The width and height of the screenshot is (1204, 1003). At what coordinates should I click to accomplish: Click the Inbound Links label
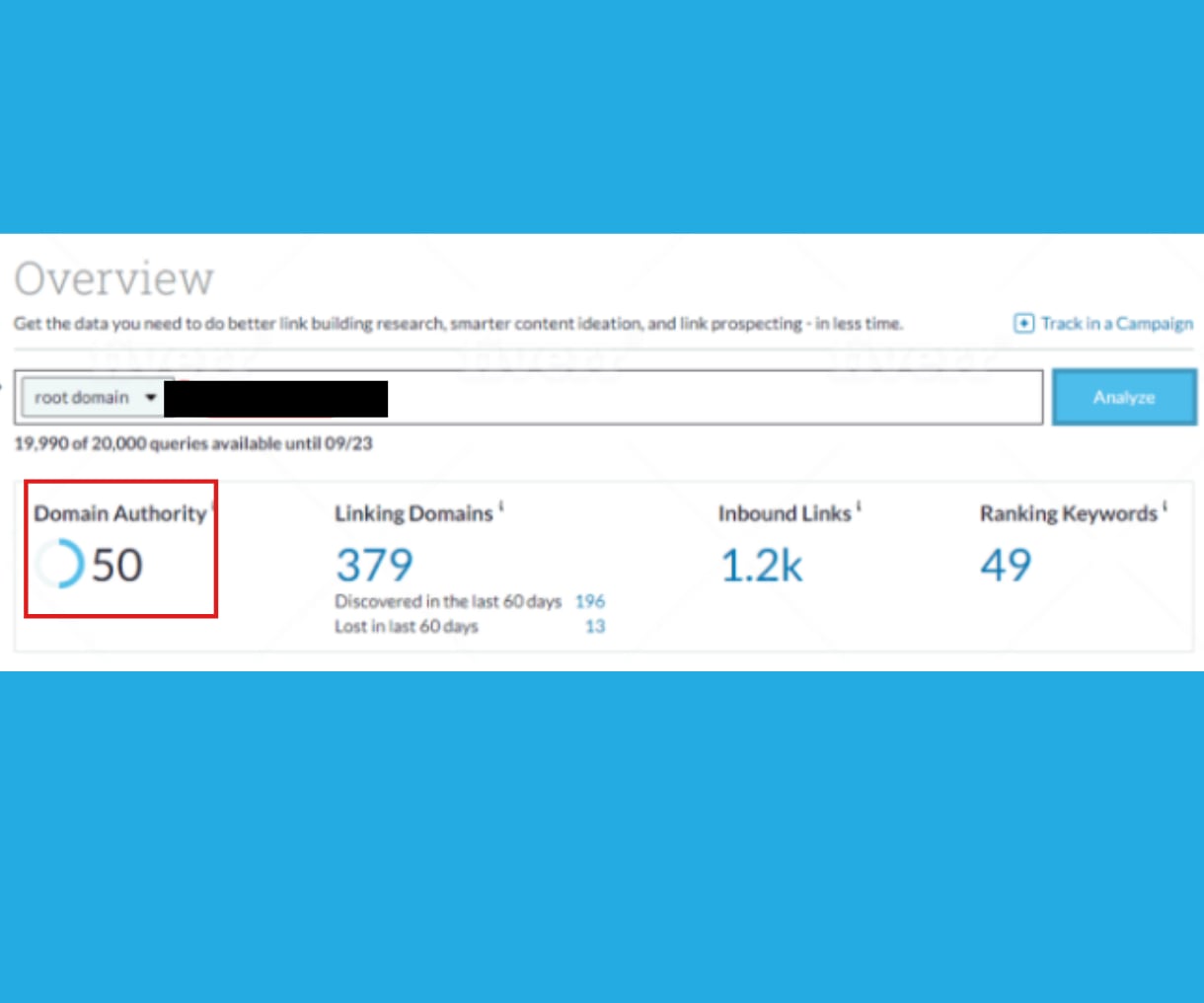(x=785, y=513)
